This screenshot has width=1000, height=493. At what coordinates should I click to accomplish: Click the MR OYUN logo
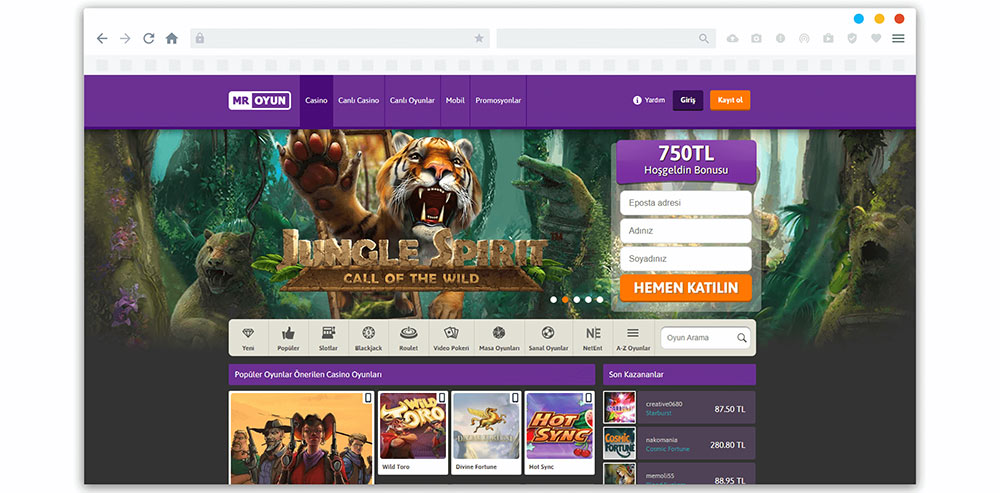(x=260, y=100)
